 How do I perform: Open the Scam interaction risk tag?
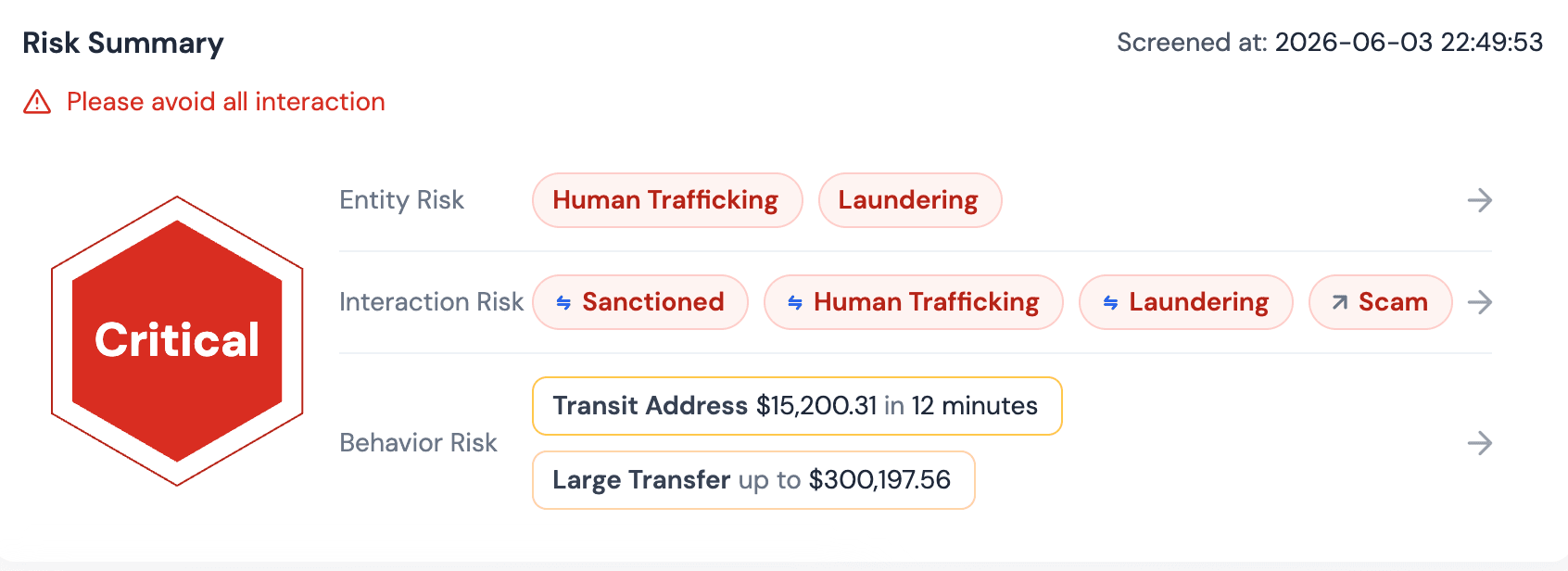[1380, 302]
